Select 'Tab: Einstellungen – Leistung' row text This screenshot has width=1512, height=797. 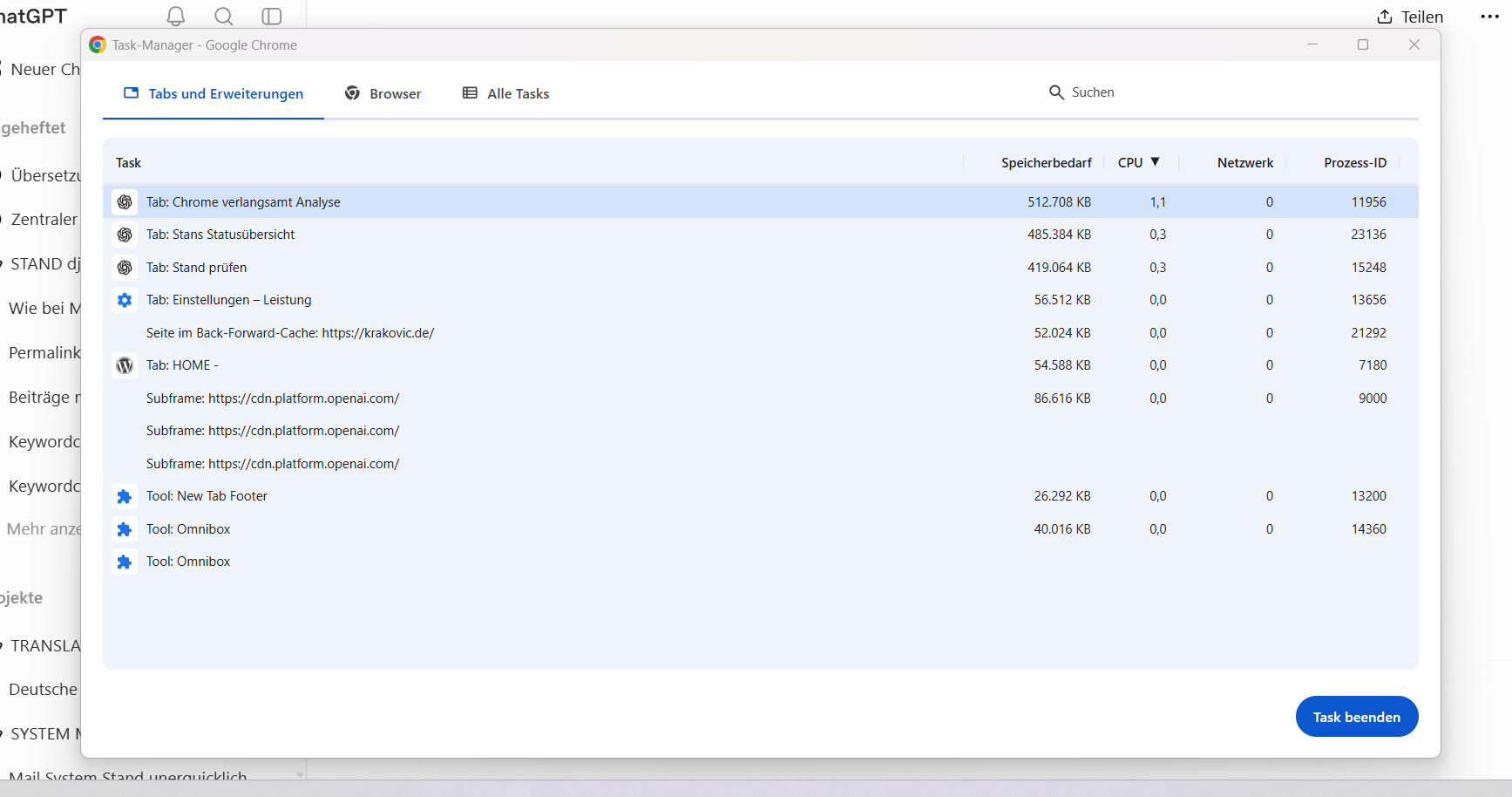pos(228,300)
